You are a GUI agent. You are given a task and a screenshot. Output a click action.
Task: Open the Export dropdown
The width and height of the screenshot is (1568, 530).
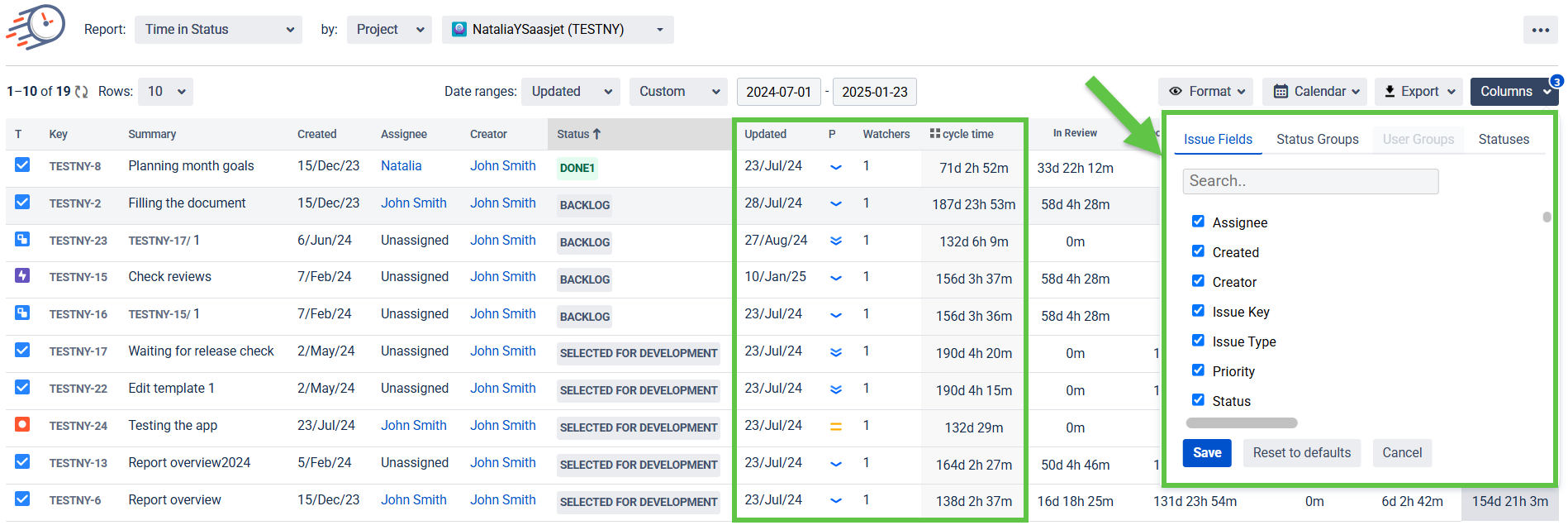1418,92
